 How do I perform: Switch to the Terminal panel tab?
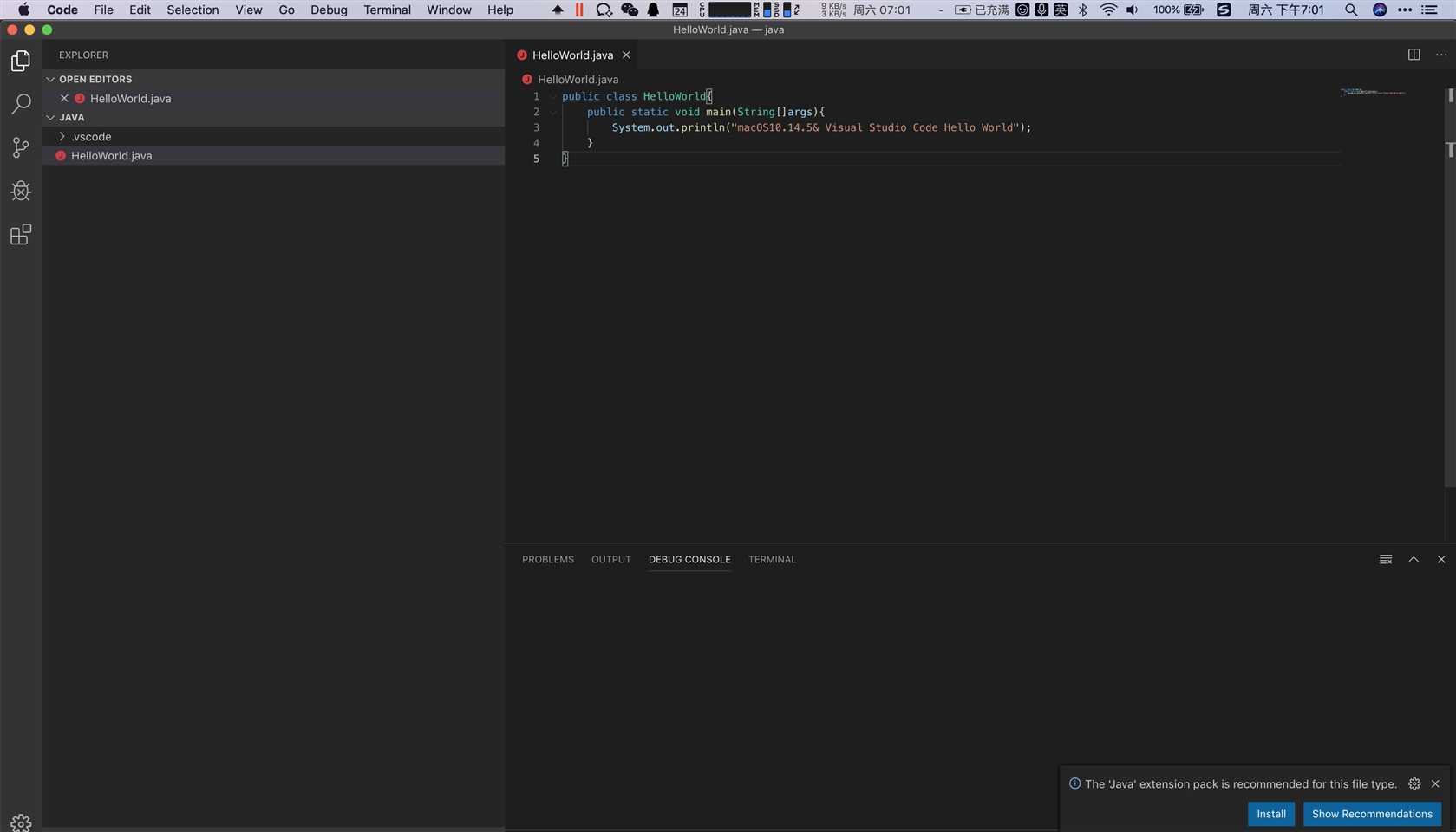point(772,559)
